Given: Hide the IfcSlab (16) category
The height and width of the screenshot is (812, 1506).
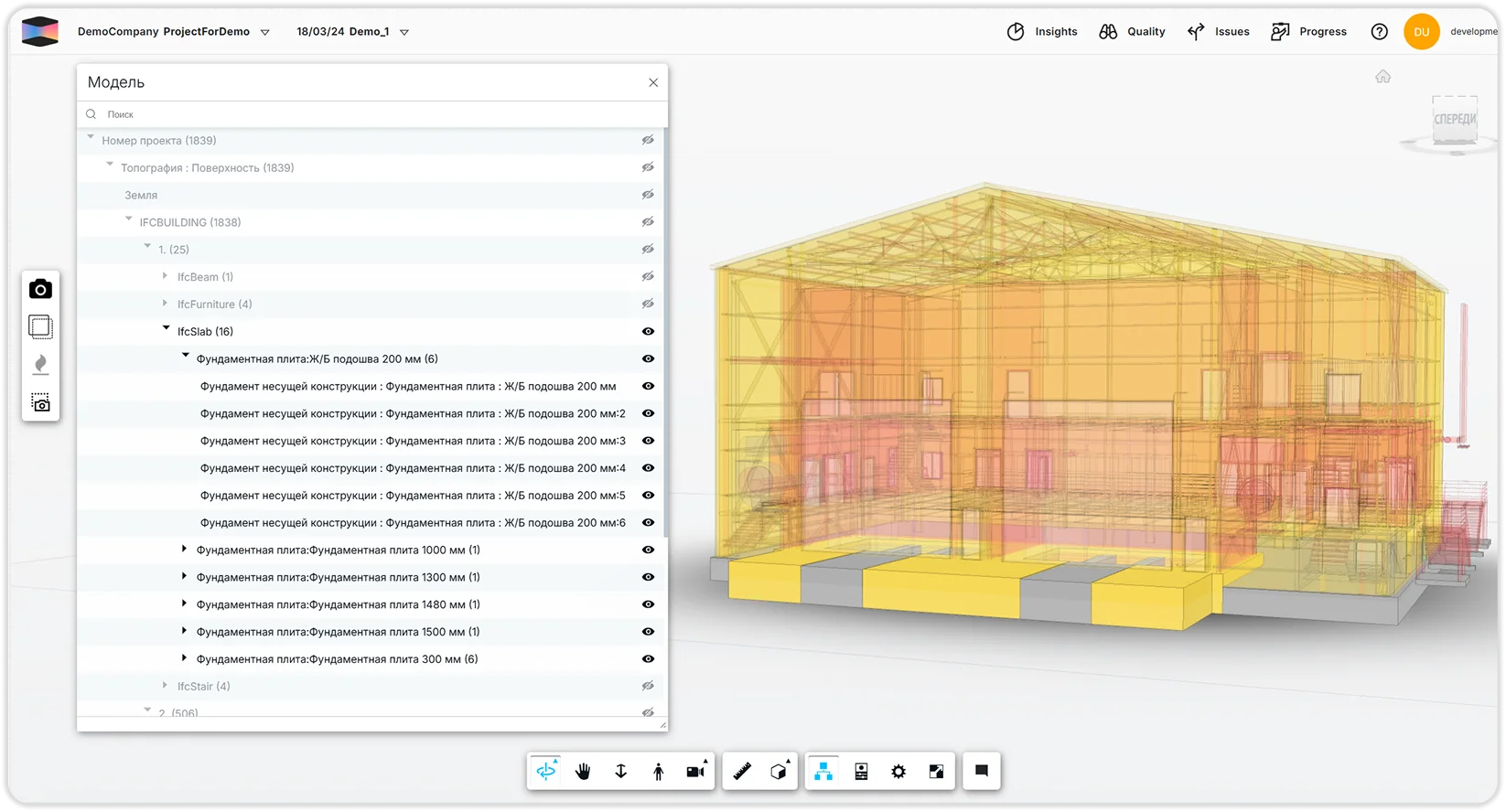Looking at the screenshot, I should pyautogui.click(x=648, y=332).
